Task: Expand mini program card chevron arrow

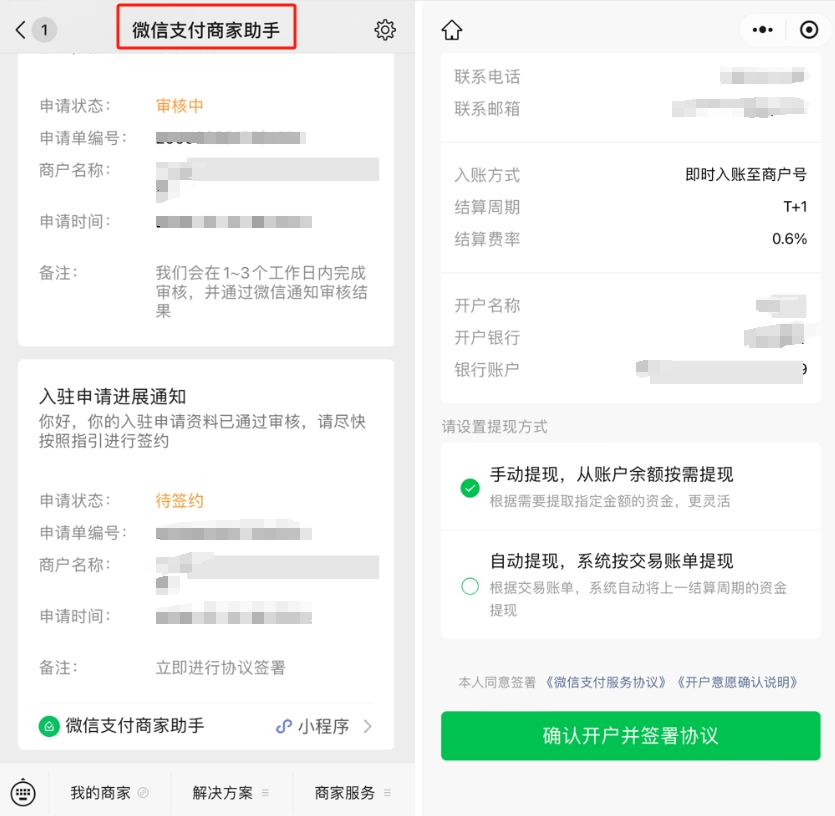Action: (367, 726)
